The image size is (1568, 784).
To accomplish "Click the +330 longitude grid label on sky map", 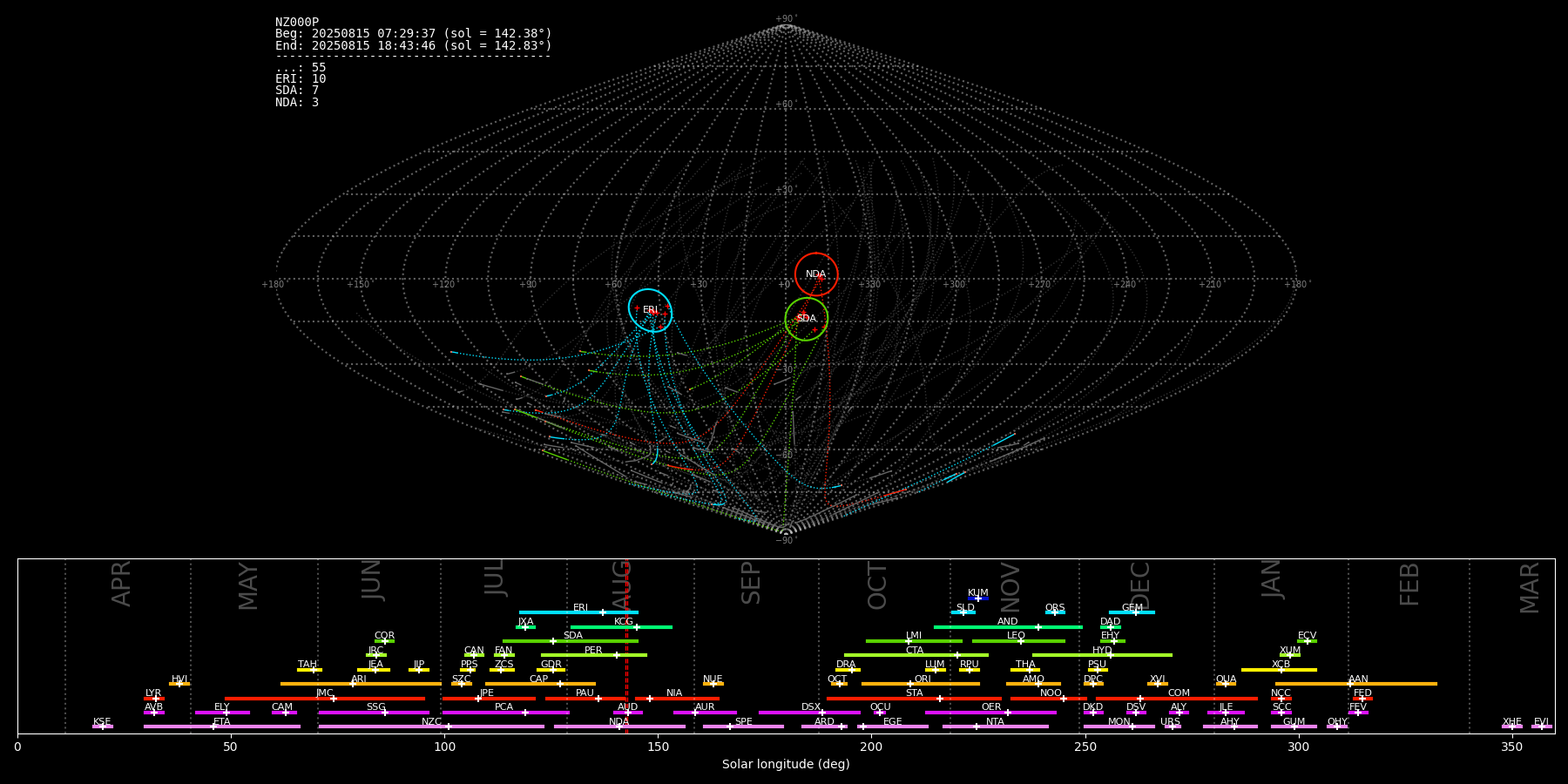I will pyautogui.click(x=870, y=284).
